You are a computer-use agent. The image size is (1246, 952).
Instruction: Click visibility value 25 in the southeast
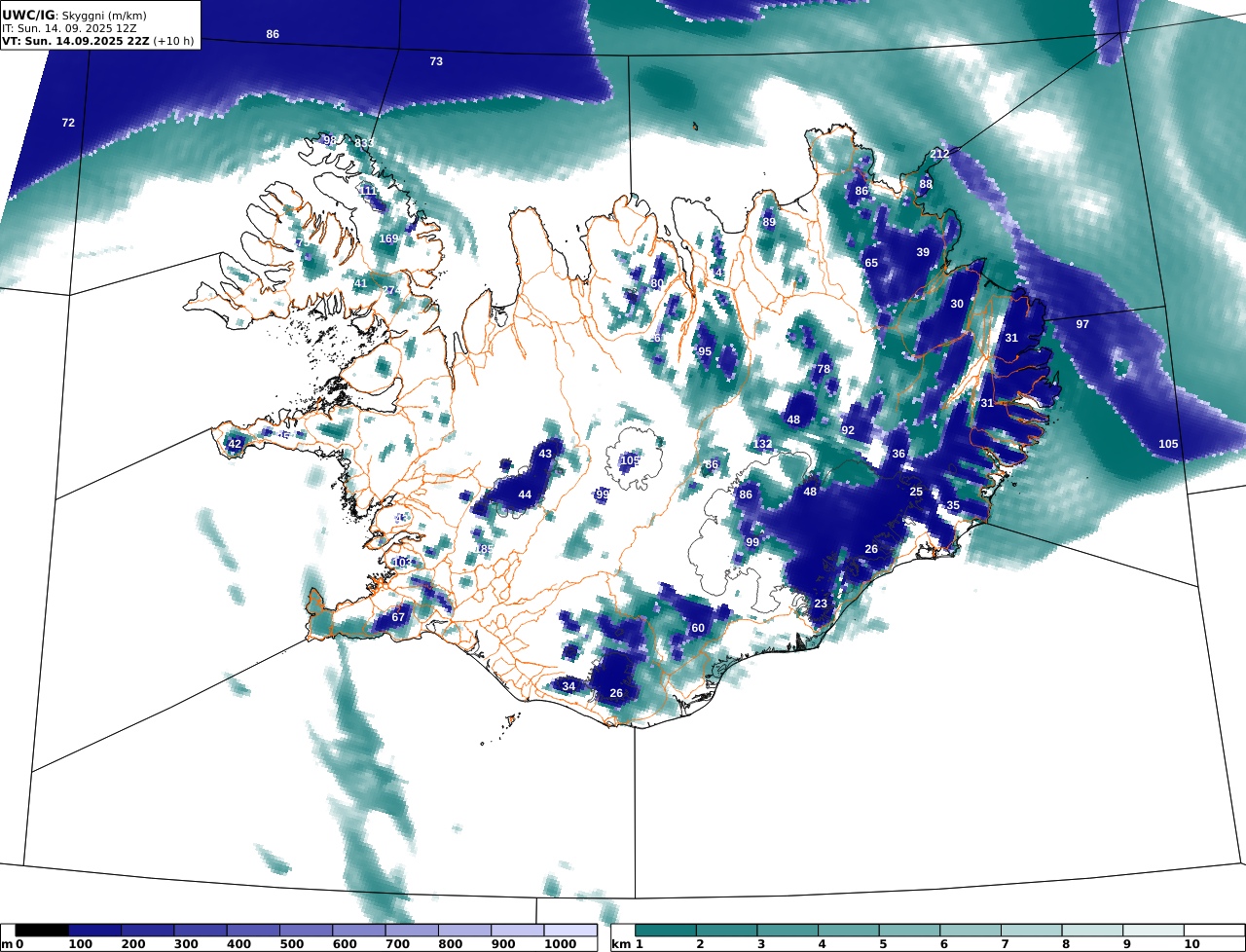tap(916, 492)
